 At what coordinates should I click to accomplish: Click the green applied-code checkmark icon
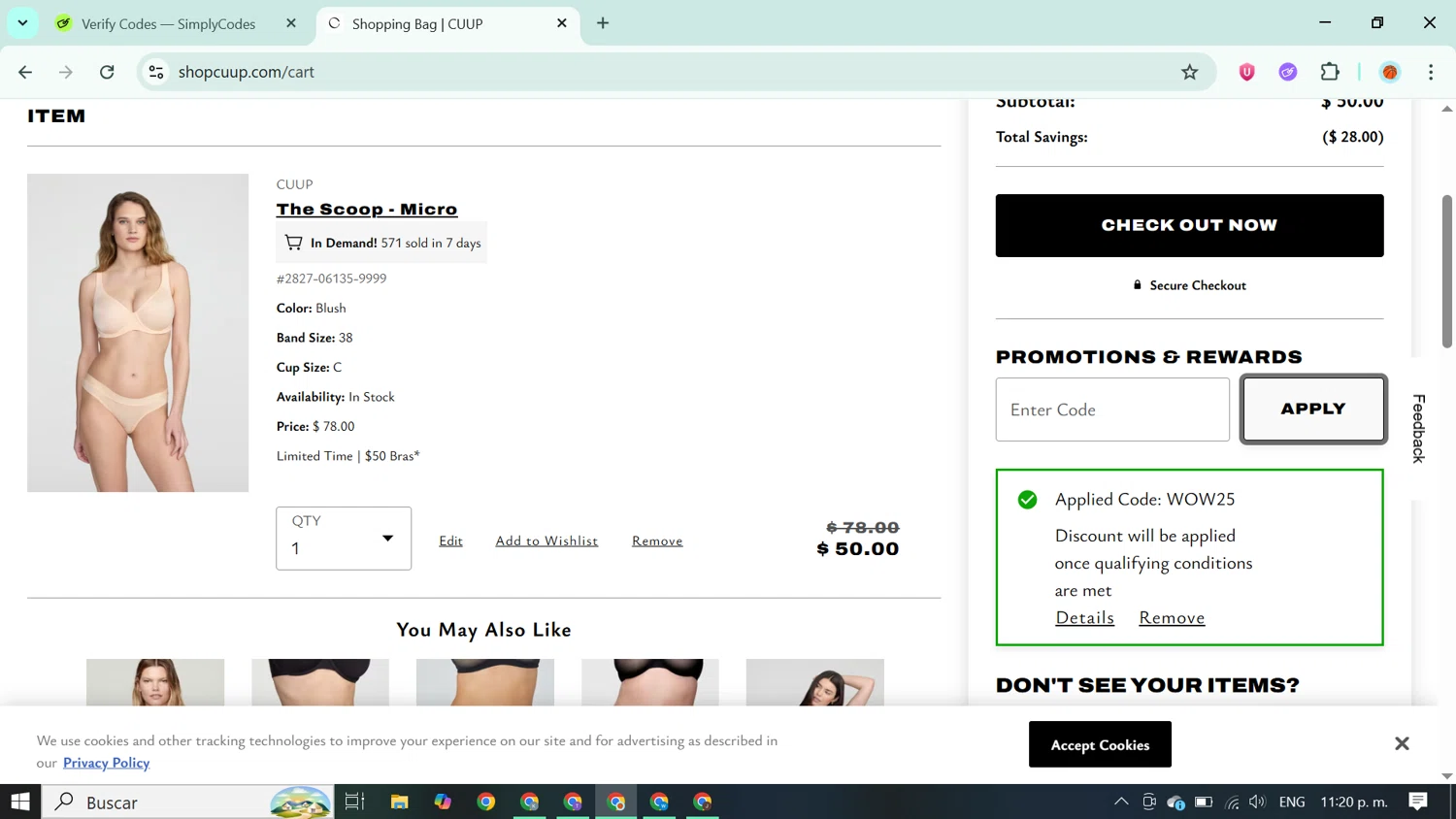click(1027, 500)
